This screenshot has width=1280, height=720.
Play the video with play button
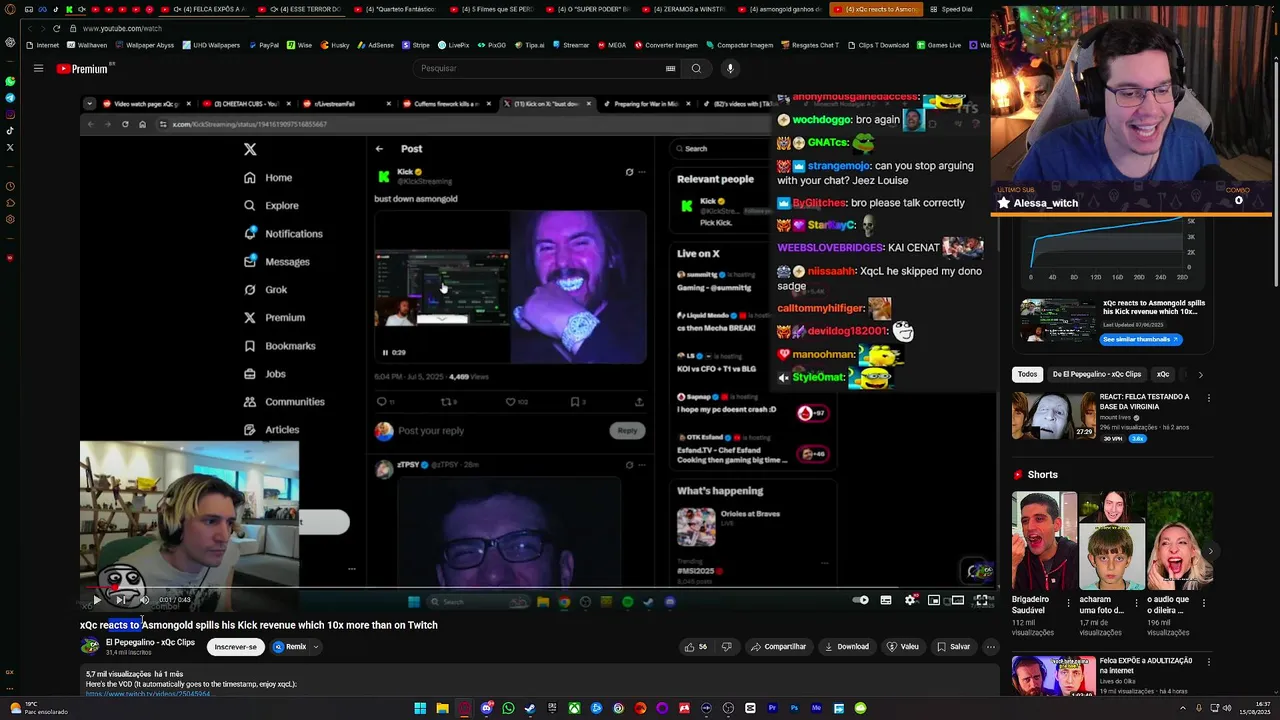coord(97,600)
